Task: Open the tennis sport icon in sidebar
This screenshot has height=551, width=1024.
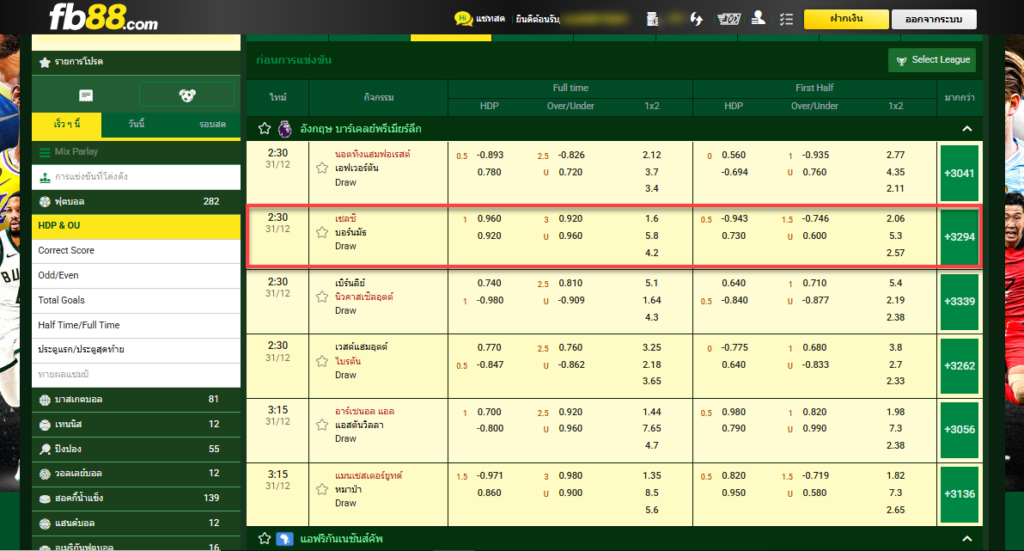Action: tap(44, 424)
